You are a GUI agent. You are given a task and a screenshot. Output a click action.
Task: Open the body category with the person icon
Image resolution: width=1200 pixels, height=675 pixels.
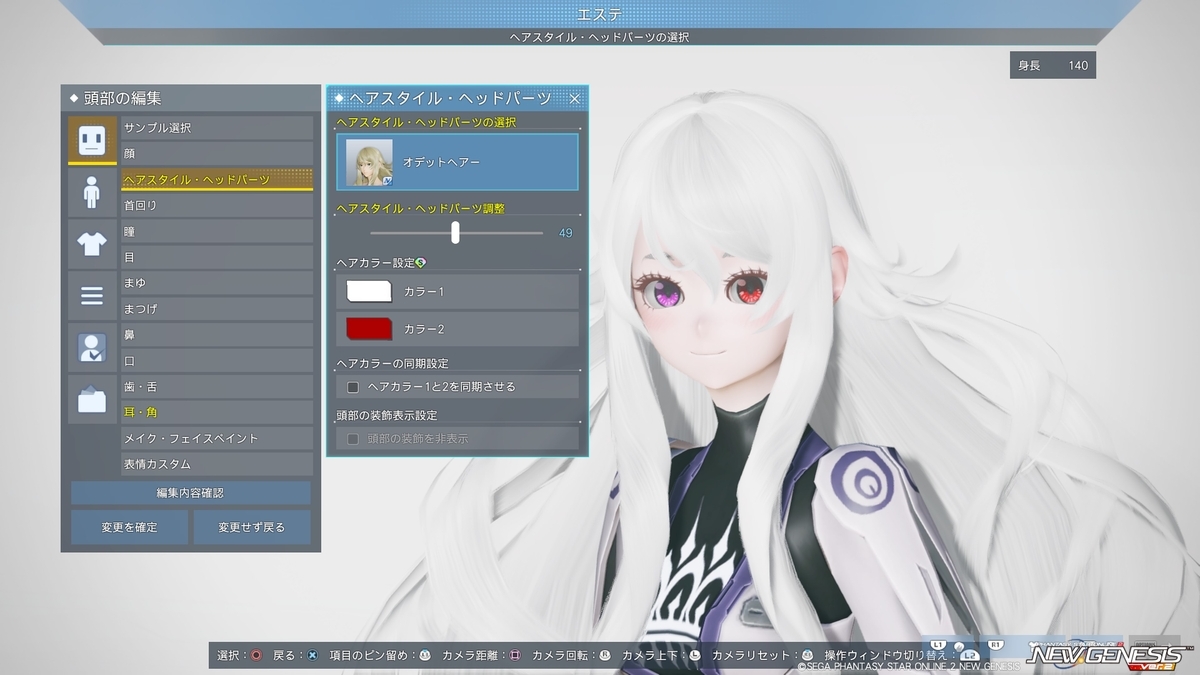tap(91, 190)
